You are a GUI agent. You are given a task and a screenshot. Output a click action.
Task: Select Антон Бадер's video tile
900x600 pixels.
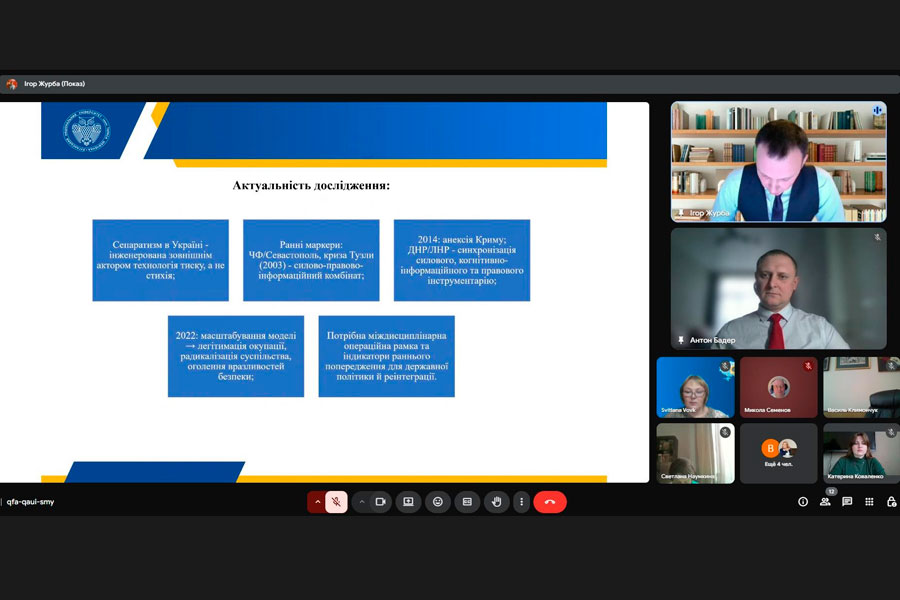pos(779,288)
